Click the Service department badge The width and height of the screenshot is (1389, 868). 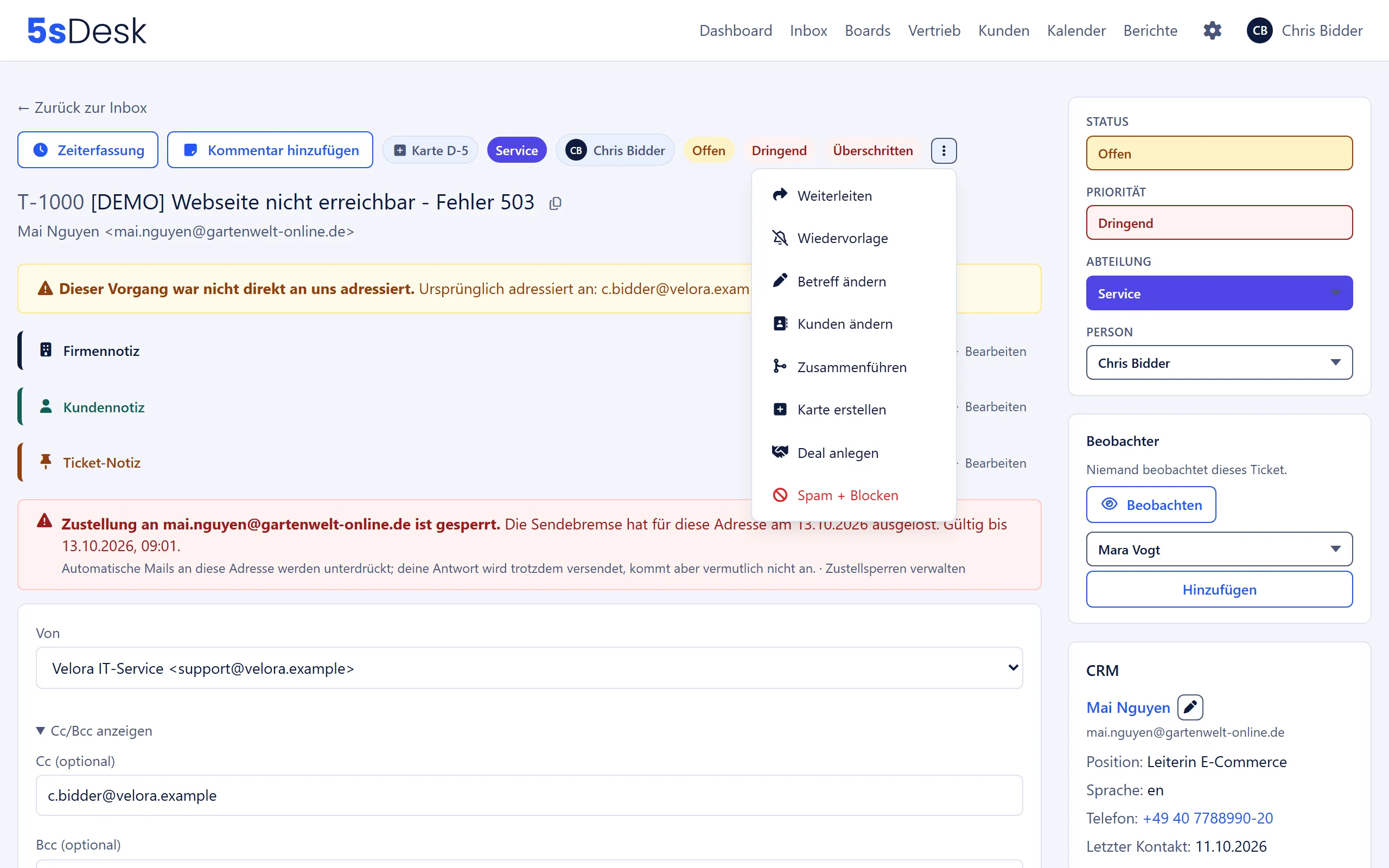pyautogui.click(x=517, y=150)
